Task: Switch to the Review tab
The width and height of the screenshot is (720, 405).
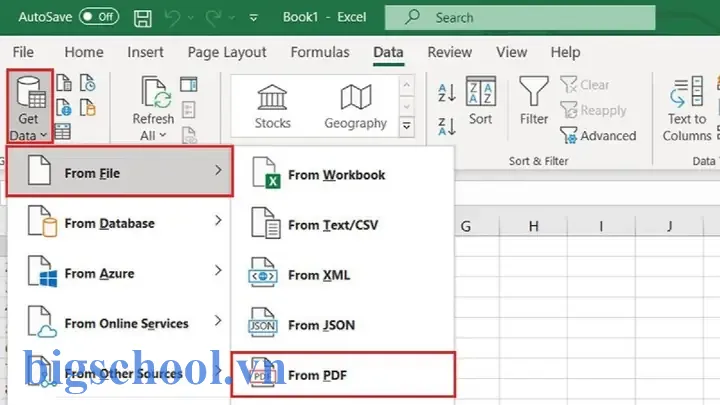Action: pyautogui.click(x=450, y=52)
